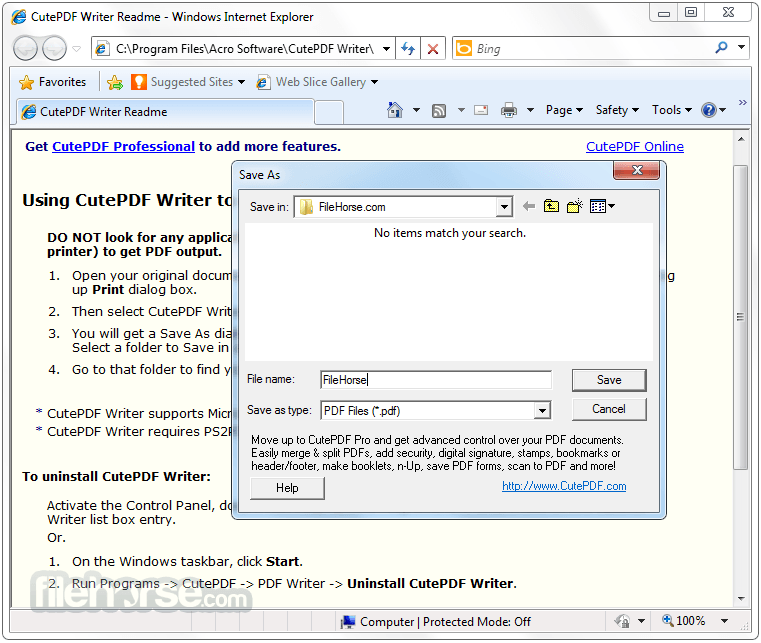Go up one folder level in Save As
Screen dimensions: 761x643
coord(552,207)
